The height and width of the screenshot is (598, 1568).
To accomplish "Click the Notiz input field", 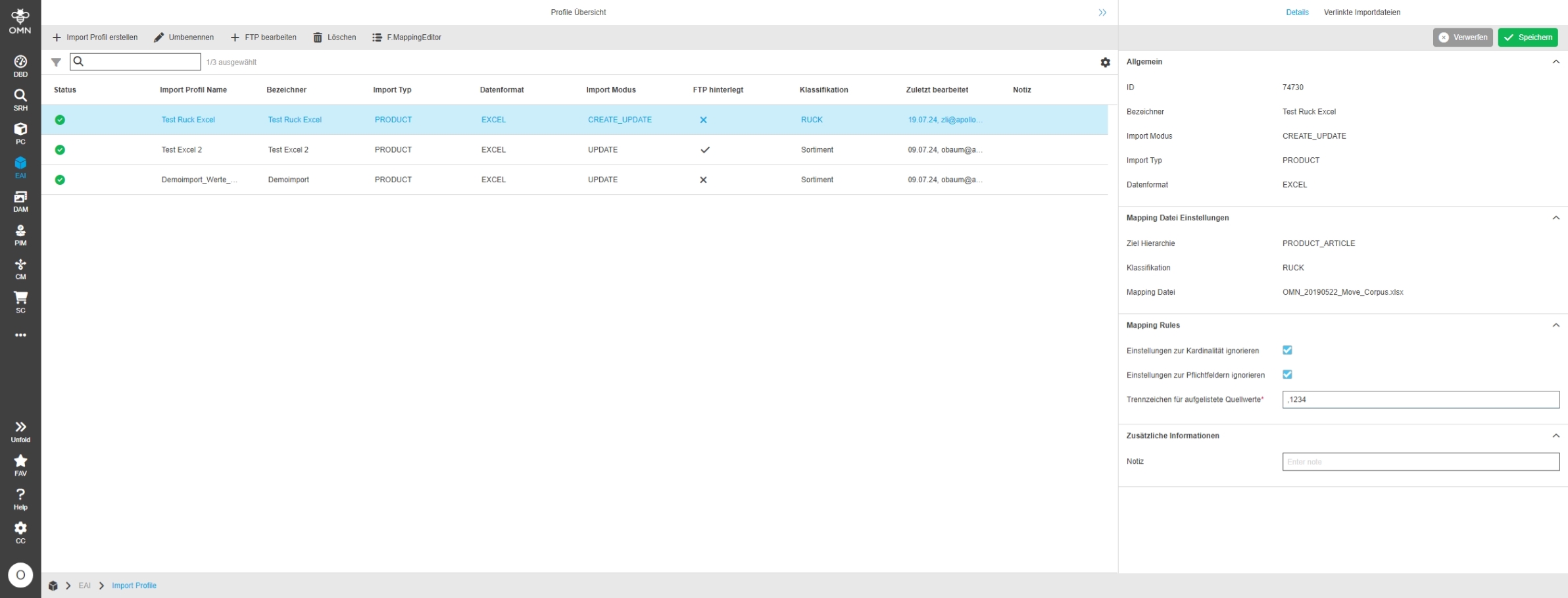I will tap(1420, 462).
